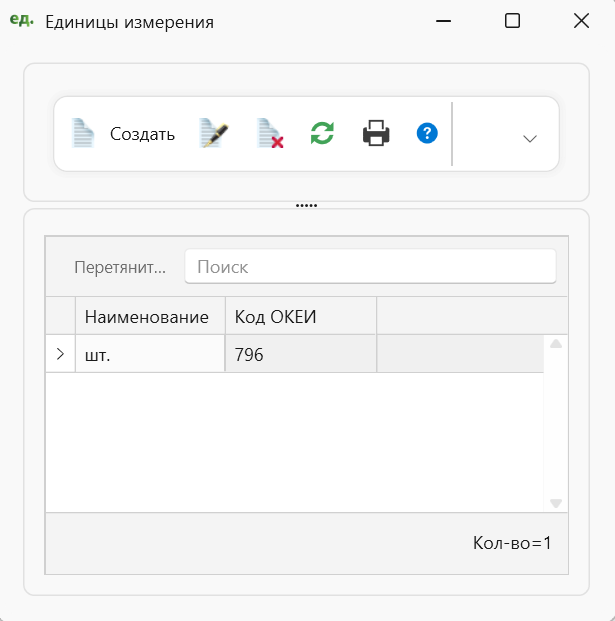Sort by the Наименование column header
615x621 pixels.
pyautogui.click(x=150, y=317)
